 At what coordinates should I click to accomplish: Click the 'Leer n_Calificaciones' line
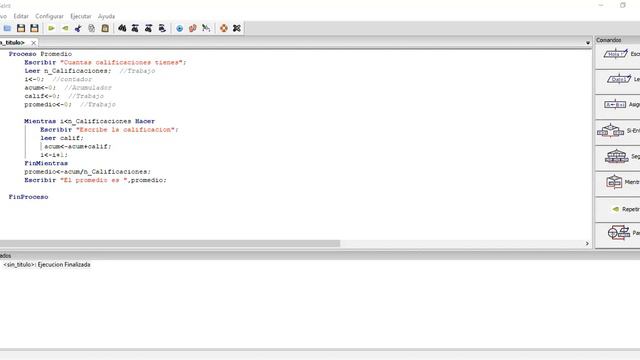tap(67, 71)
